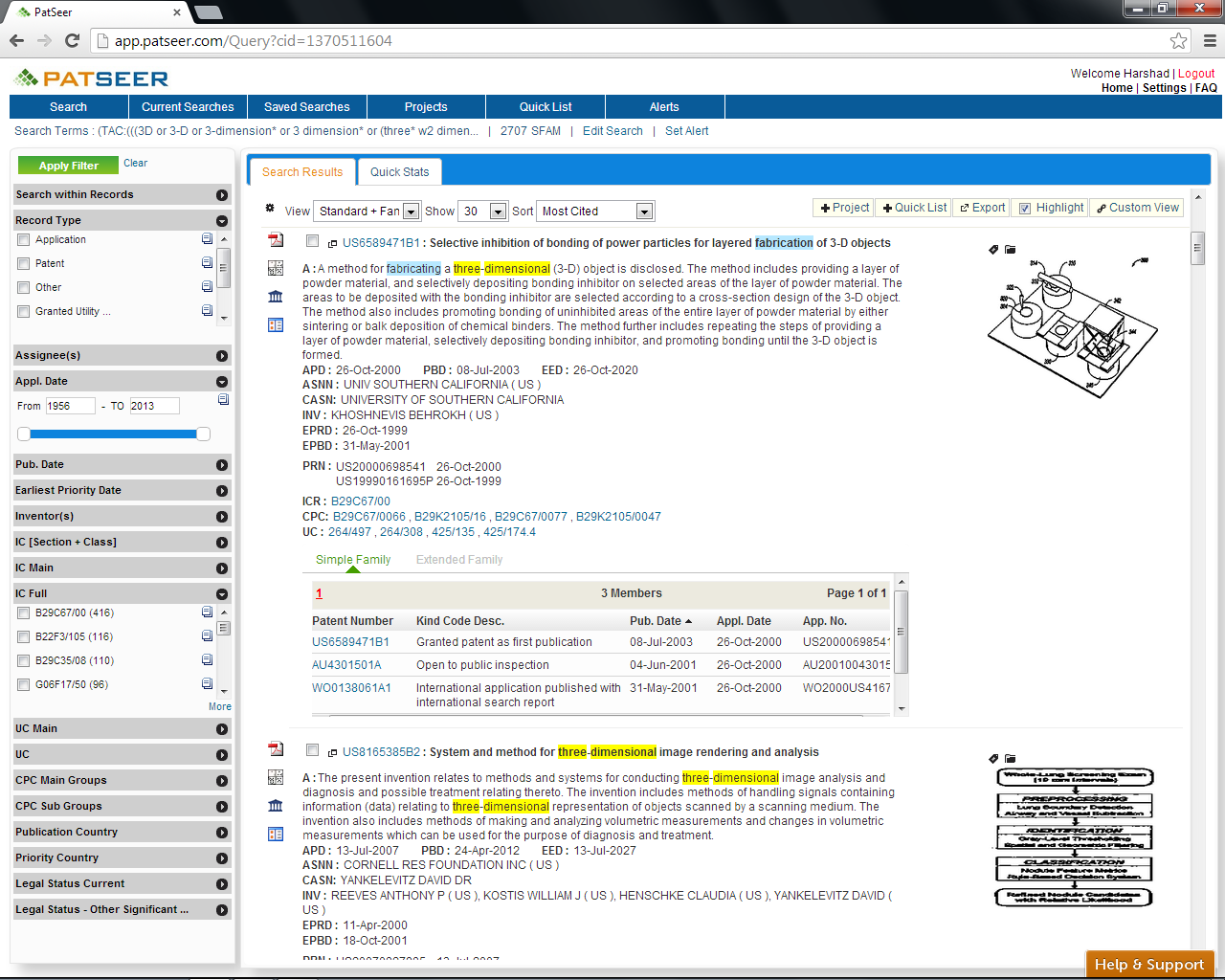
Task: Check the B22F3/105 (116) checkbox
Action: tap(24, 637)
